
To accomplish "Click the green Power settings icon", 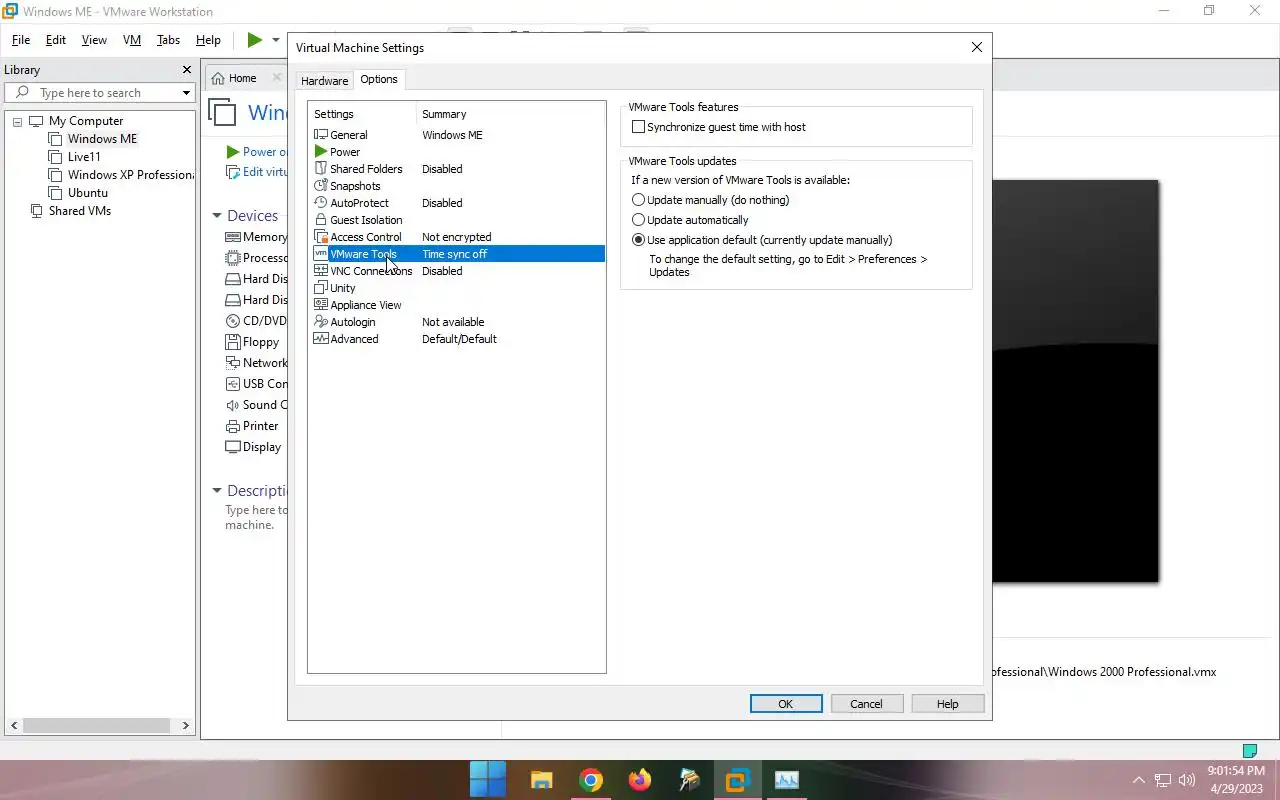I will pyautogui.click(x=320, y=152).
